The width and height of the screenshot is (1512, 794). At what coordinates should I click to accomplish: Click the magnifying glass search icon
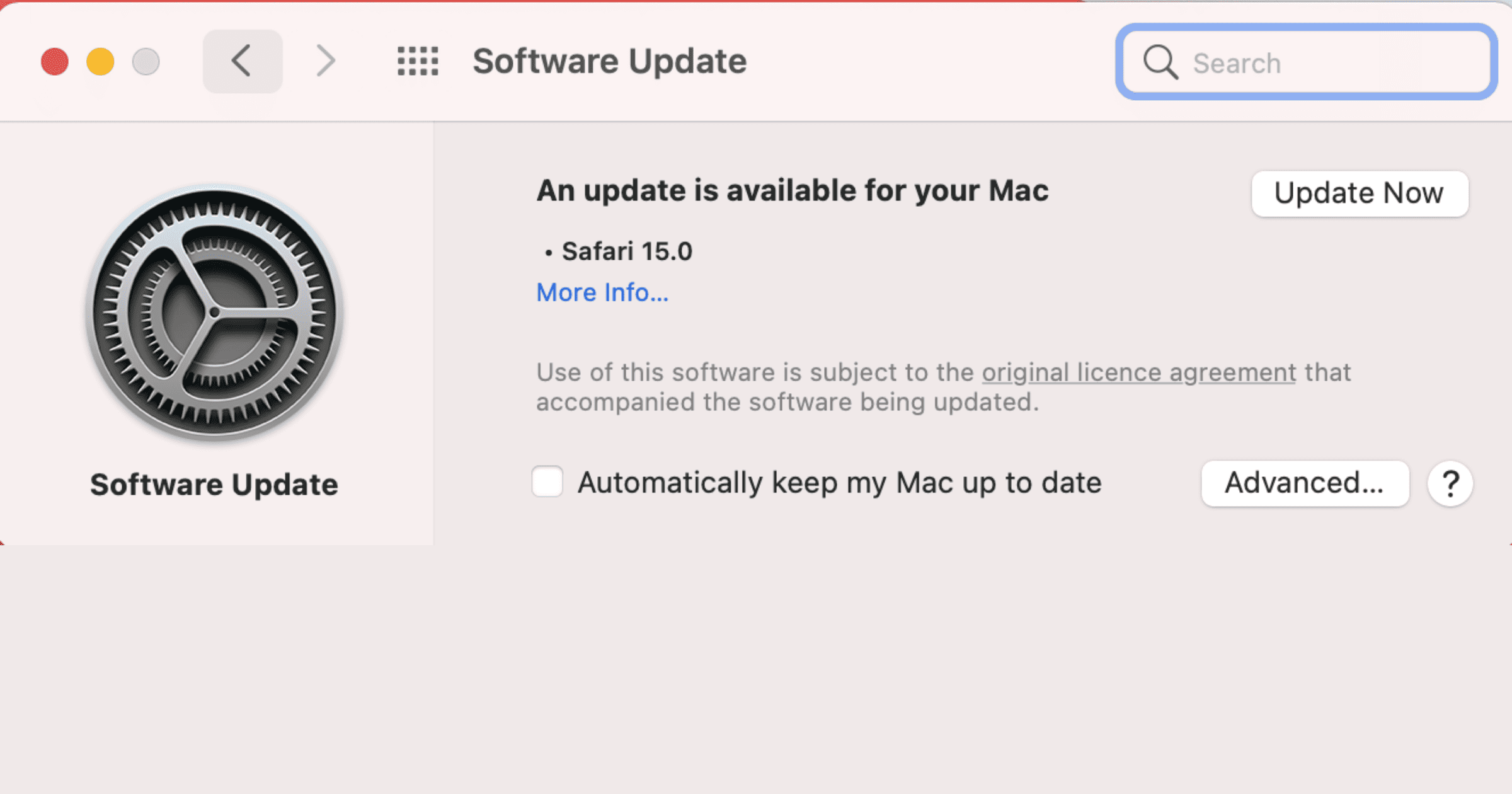pyautogui.click(x=1160, y=62)
